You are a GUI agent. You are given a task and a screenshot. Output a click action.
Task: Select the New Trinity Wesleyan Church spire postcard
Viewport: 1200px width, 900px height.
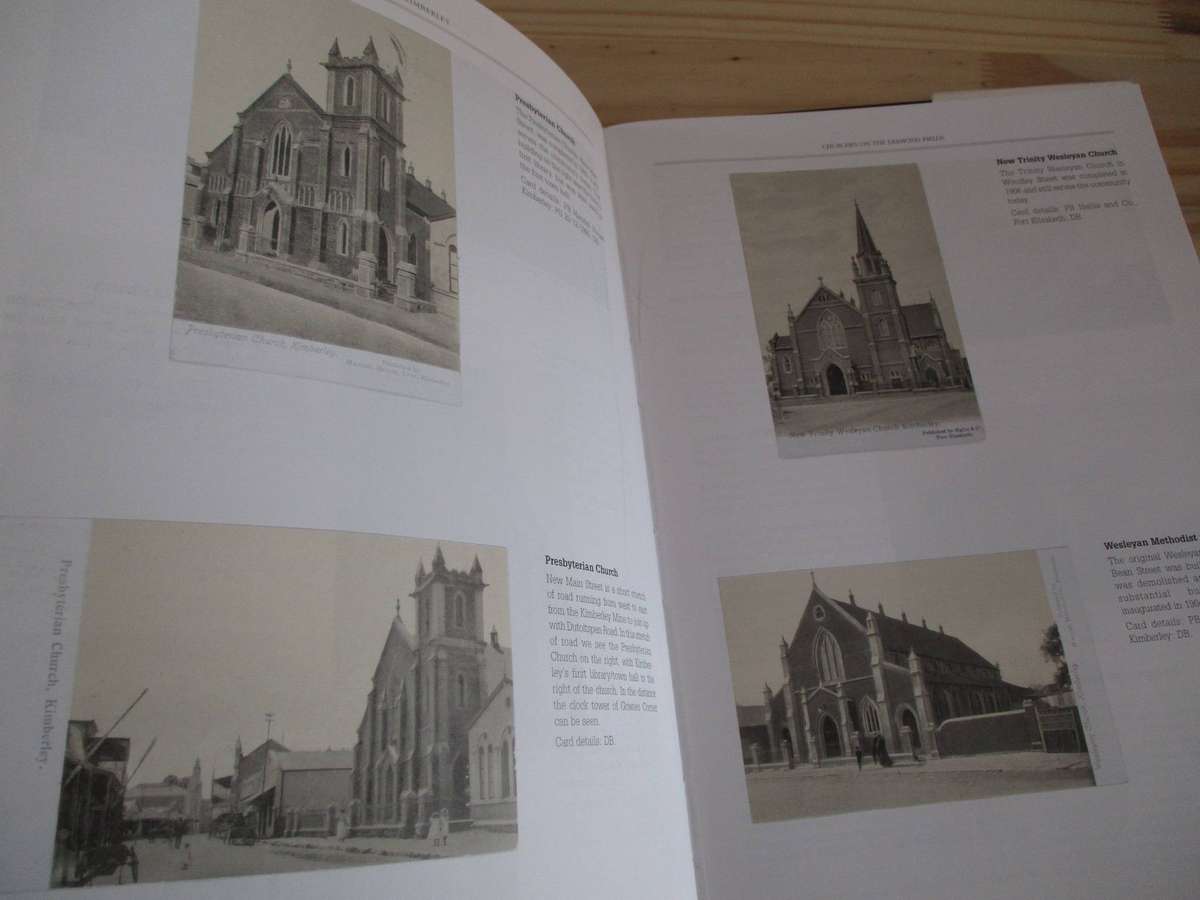click(x=856, y=310)
